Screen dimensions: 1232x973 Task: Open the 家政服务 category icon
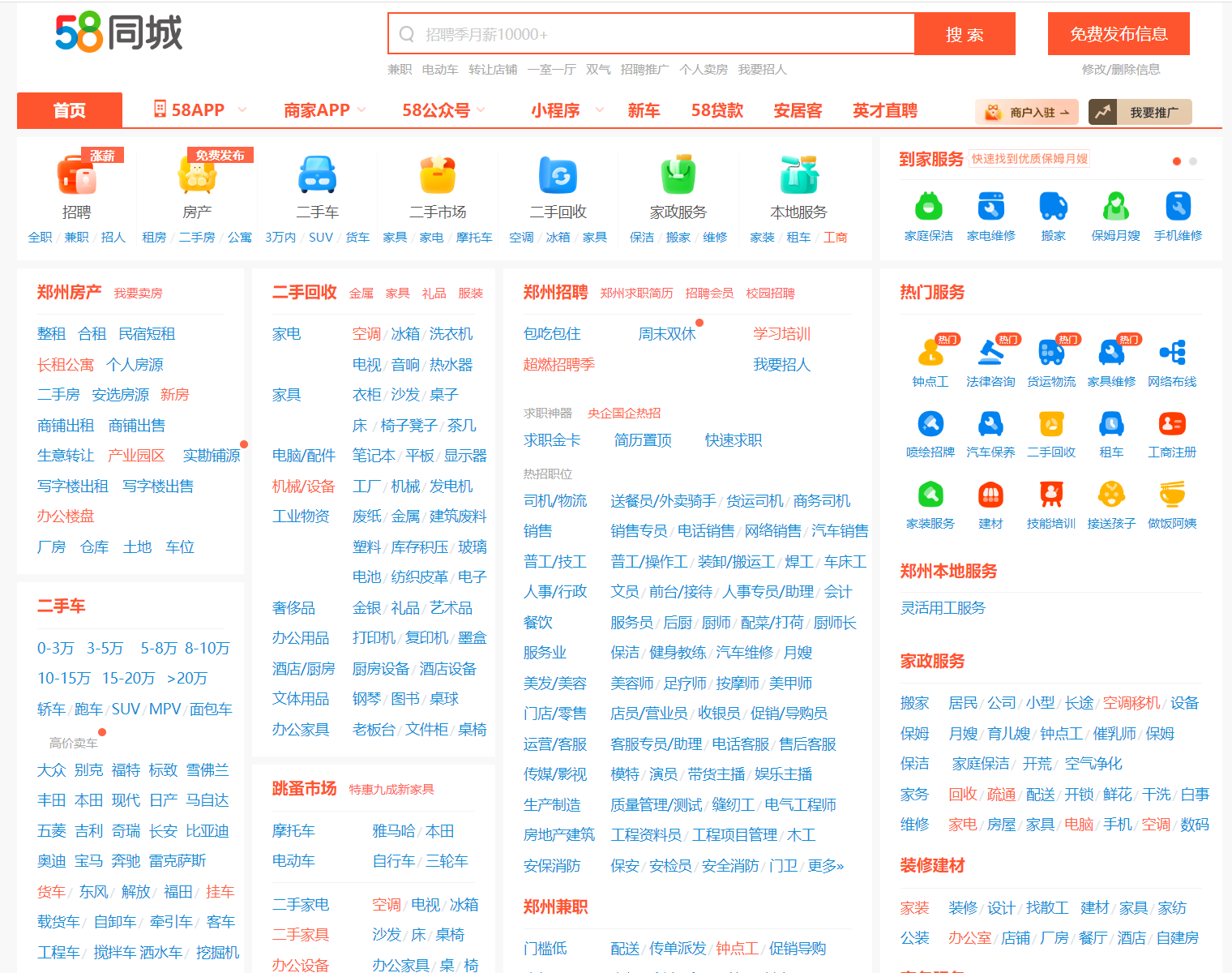[678, 175]
